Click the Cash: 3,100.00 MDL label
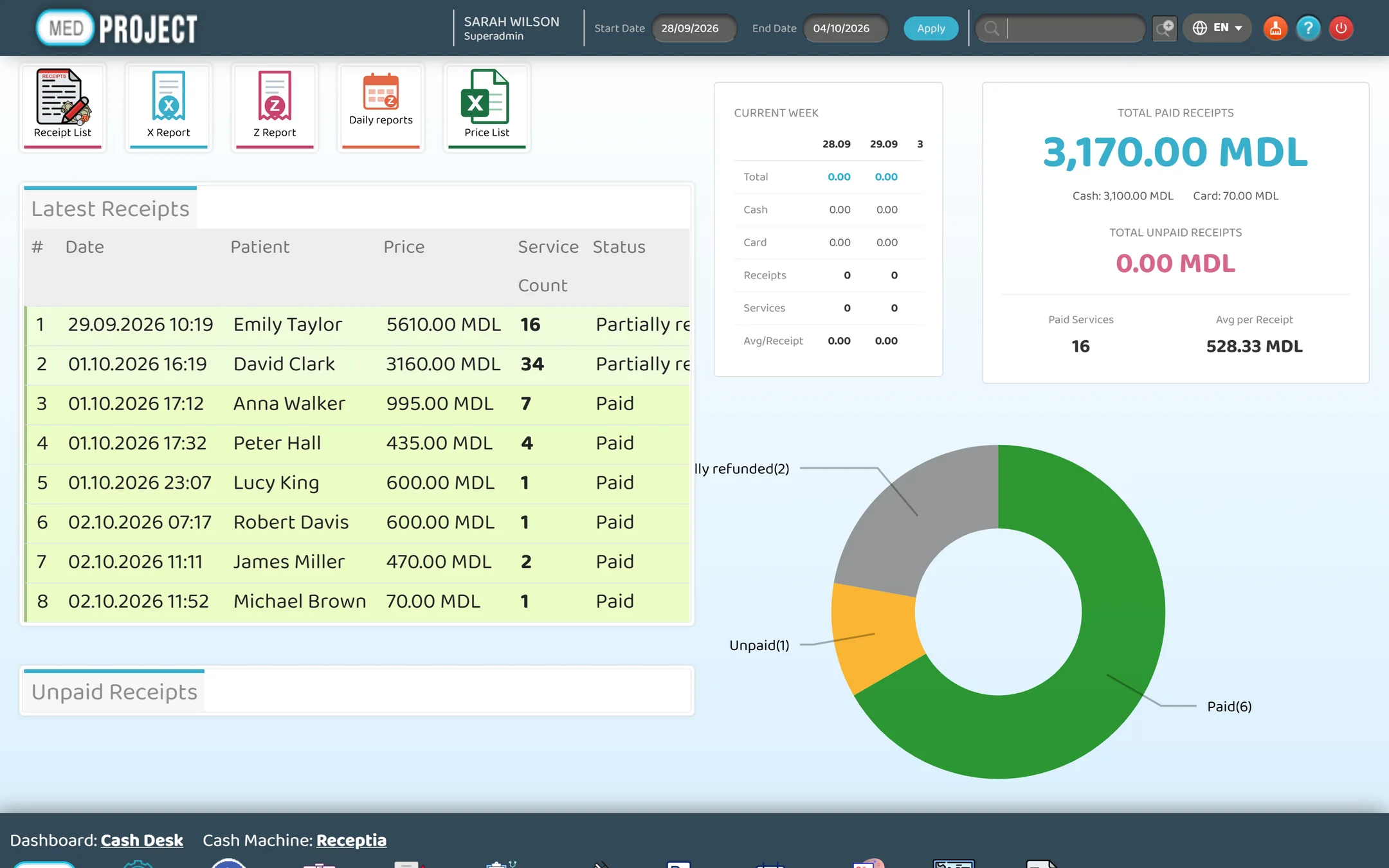 [x=1123, y=196]
